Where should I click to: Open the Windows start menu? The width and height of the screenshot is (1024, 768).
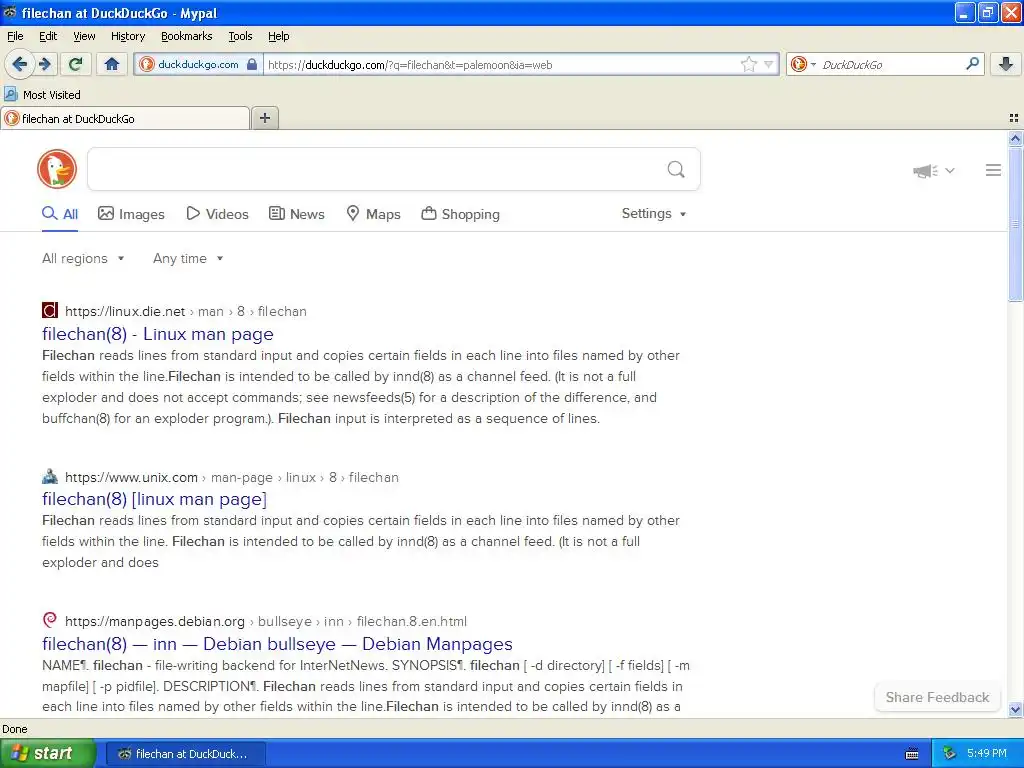(x=48, y=753)
